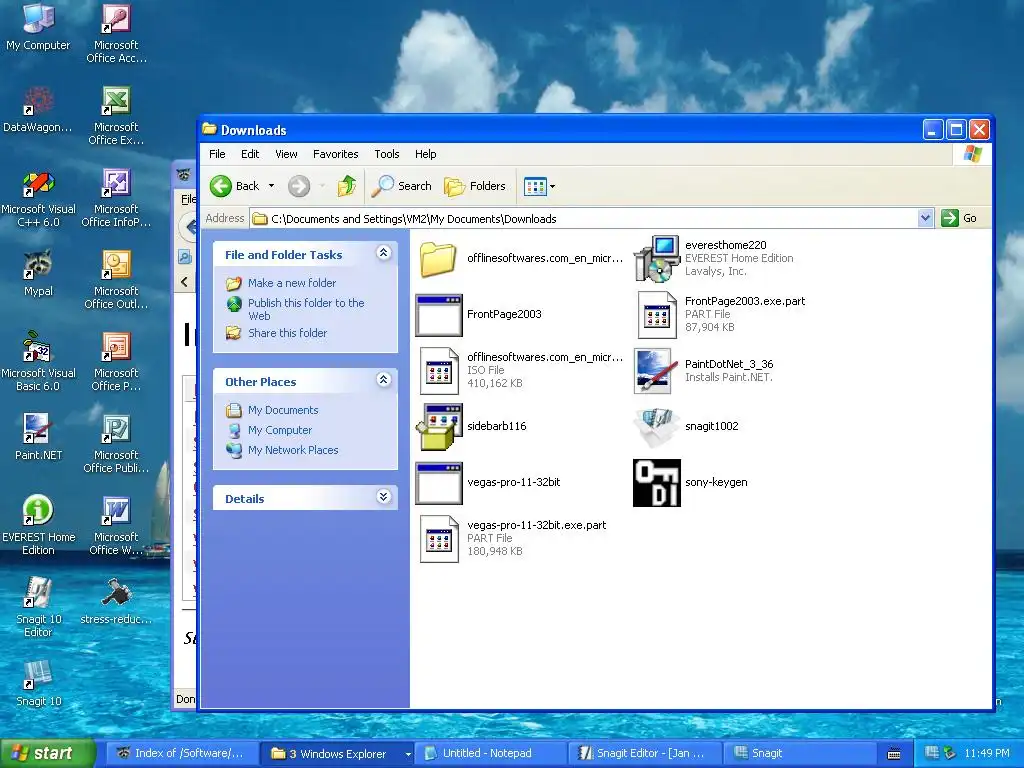Screen dimensions: 1024x768
Task: Select the sony-keygen icon
Action: click(657, 483)
